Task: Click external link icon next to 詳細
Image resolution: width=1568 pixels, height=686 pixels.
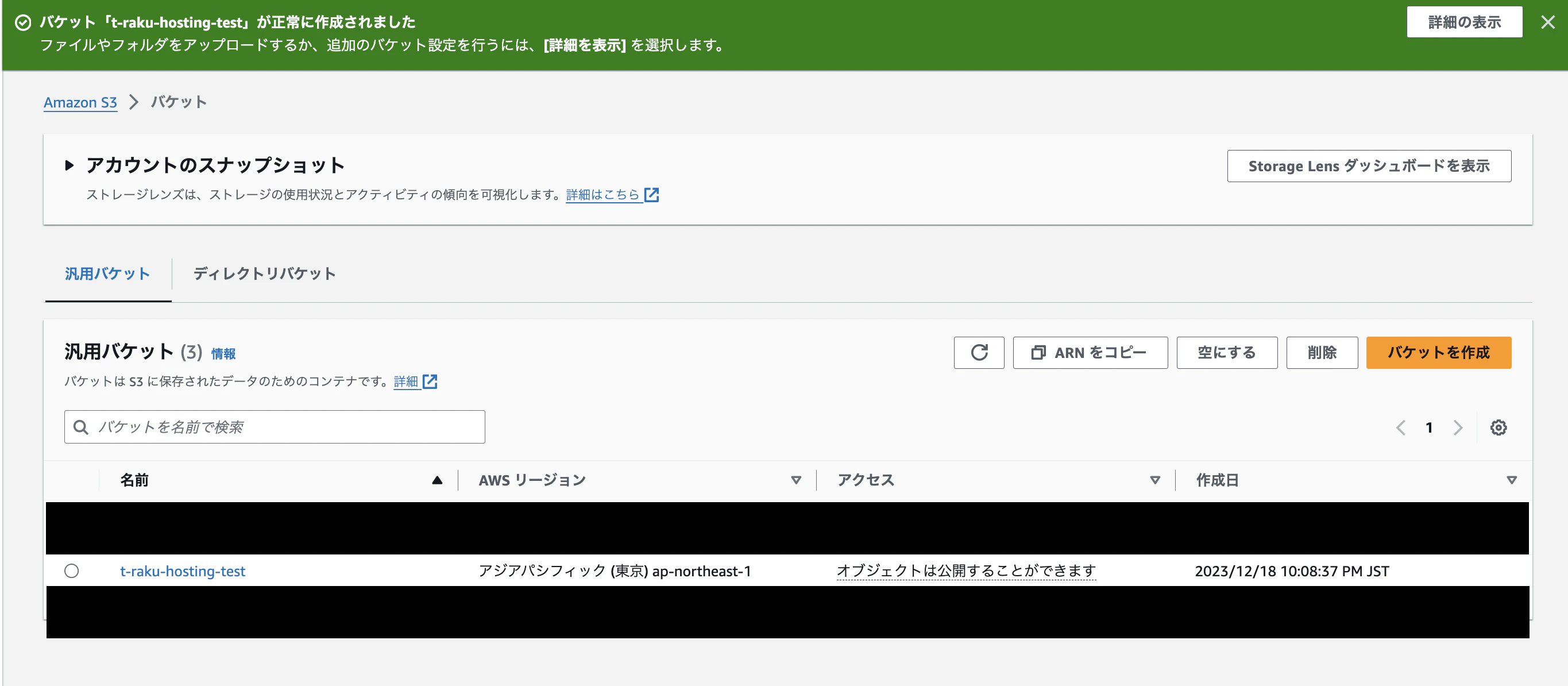Action: 431,381
